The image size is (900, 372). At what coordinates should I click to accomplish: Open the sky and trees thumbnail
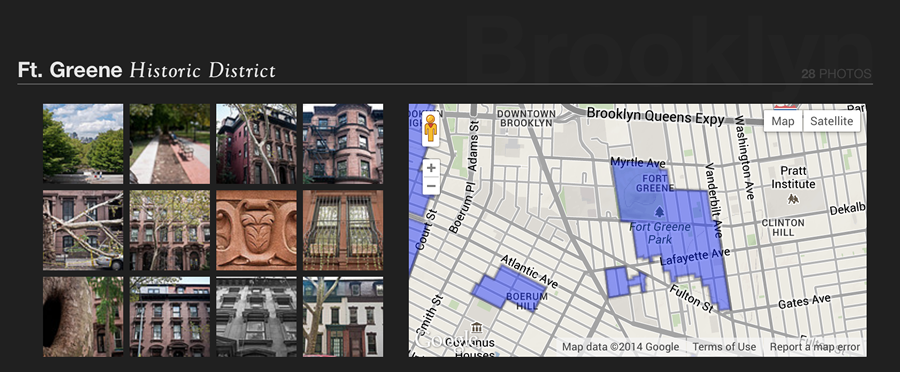coord(83,144)
